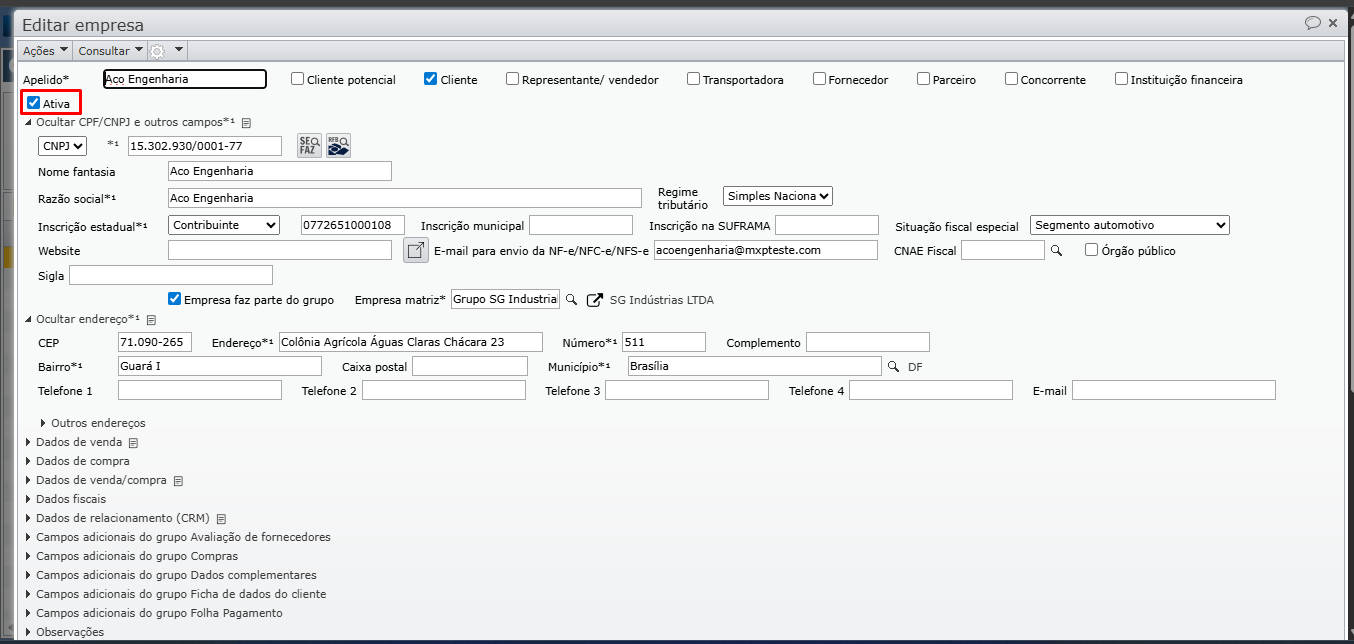Tick the Órgão público checkbox
This screenshot has height=644, width=1354.
point(1092,251)
